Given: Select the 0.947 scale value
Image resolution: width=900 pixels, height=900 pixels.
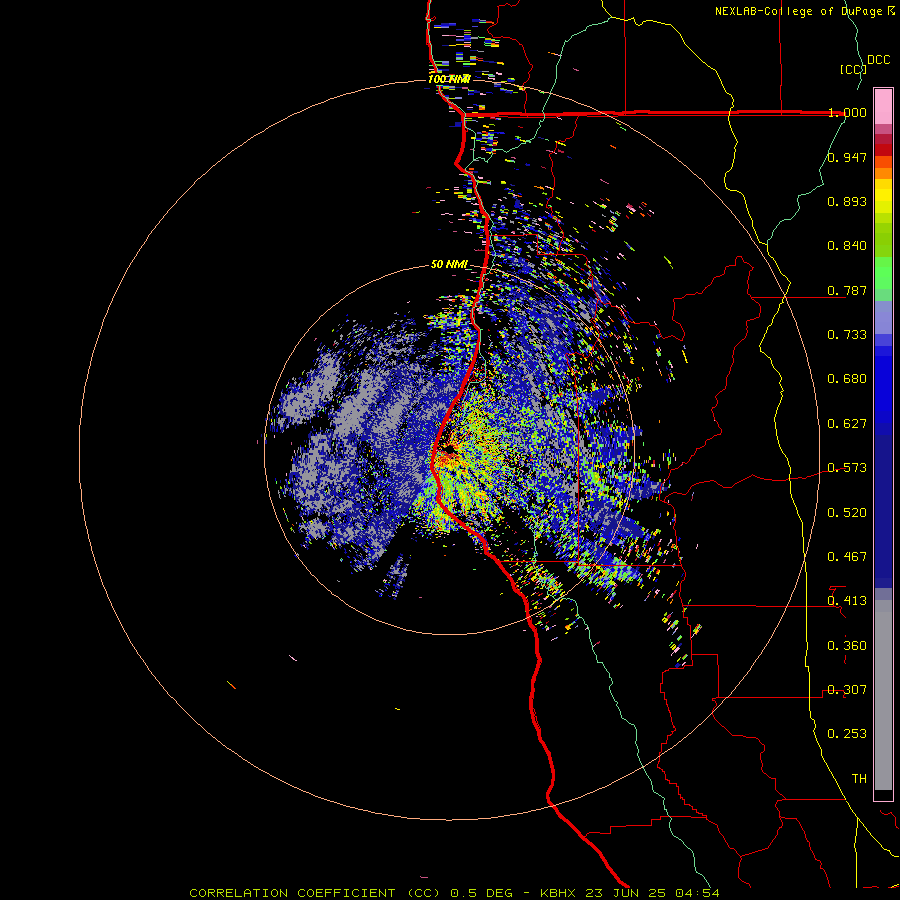Looking at the screenshot, I should point(847,157).
